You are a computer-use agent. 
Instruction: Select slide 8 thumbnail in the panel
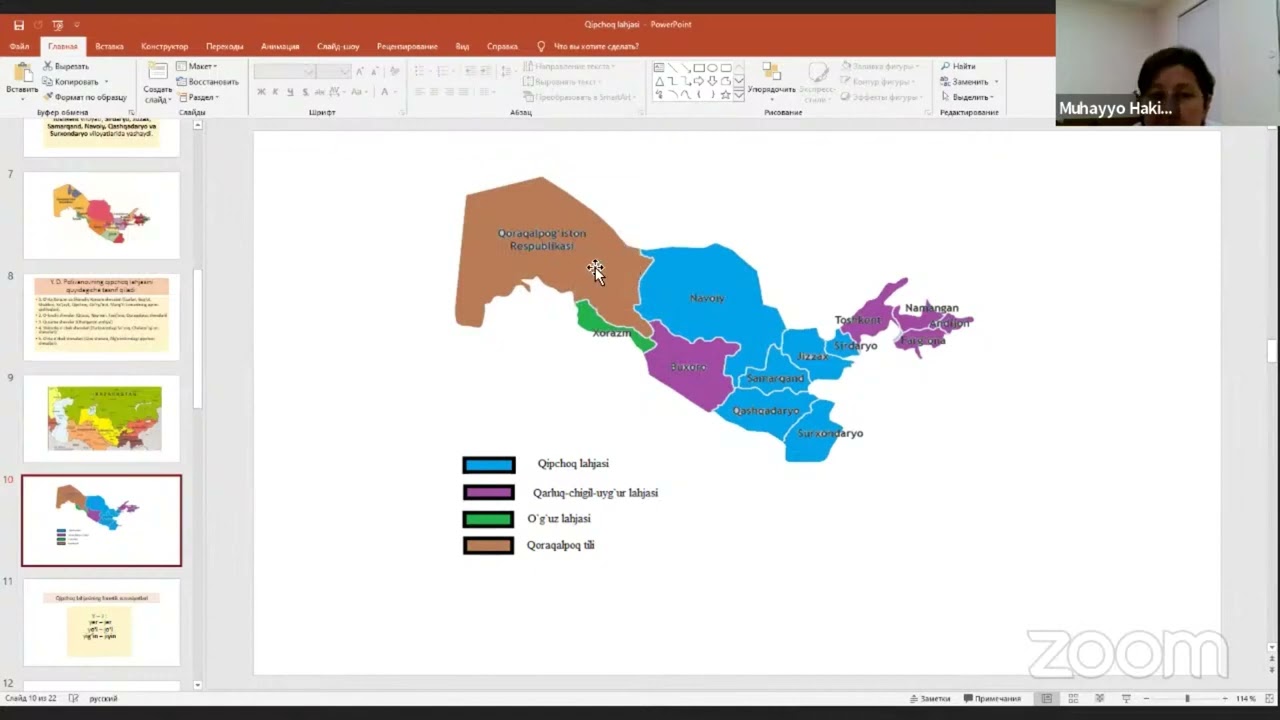tap(102, 317)
